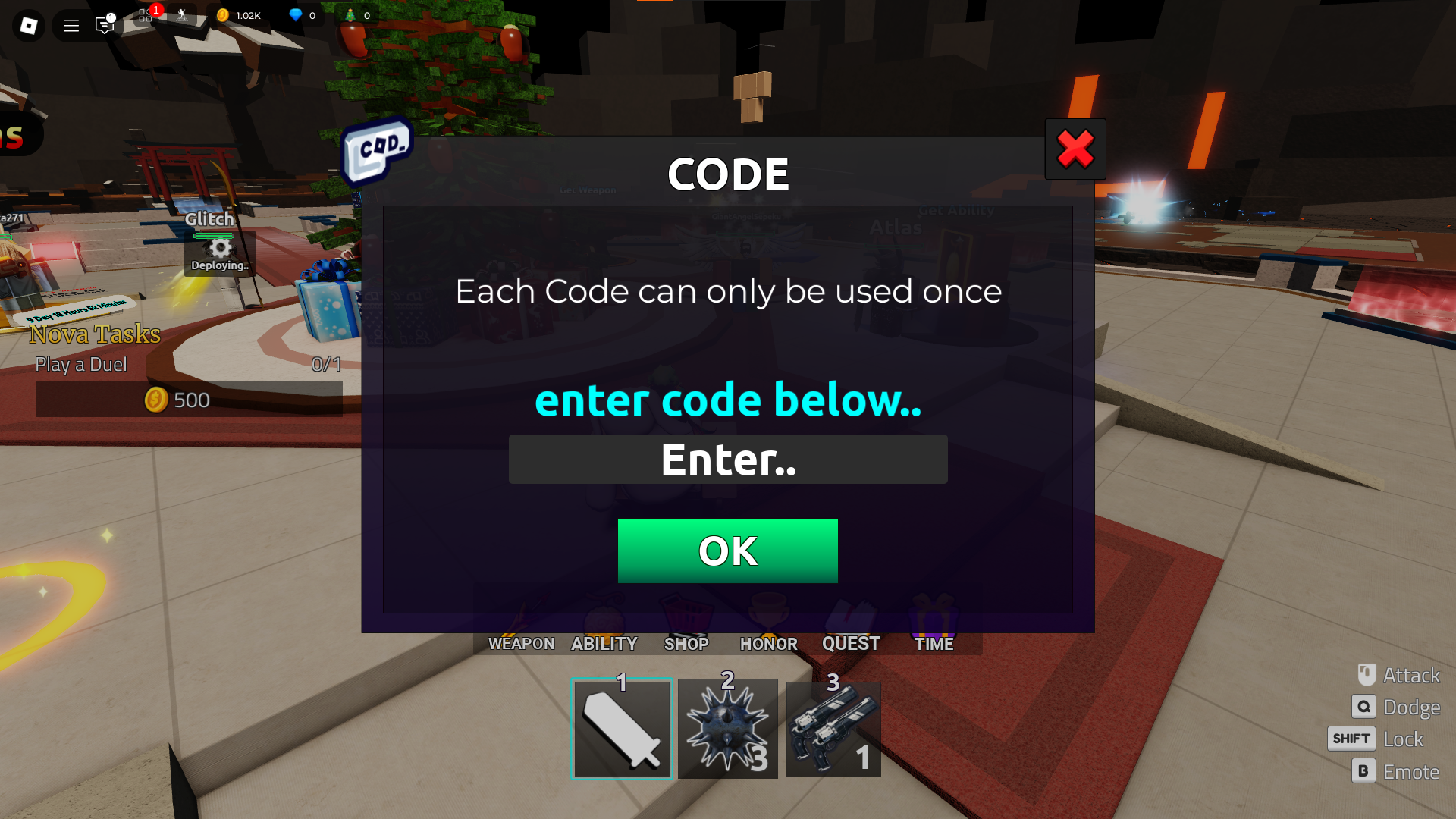
Task: Open the QUEST tab
Action: coord(851,643)
